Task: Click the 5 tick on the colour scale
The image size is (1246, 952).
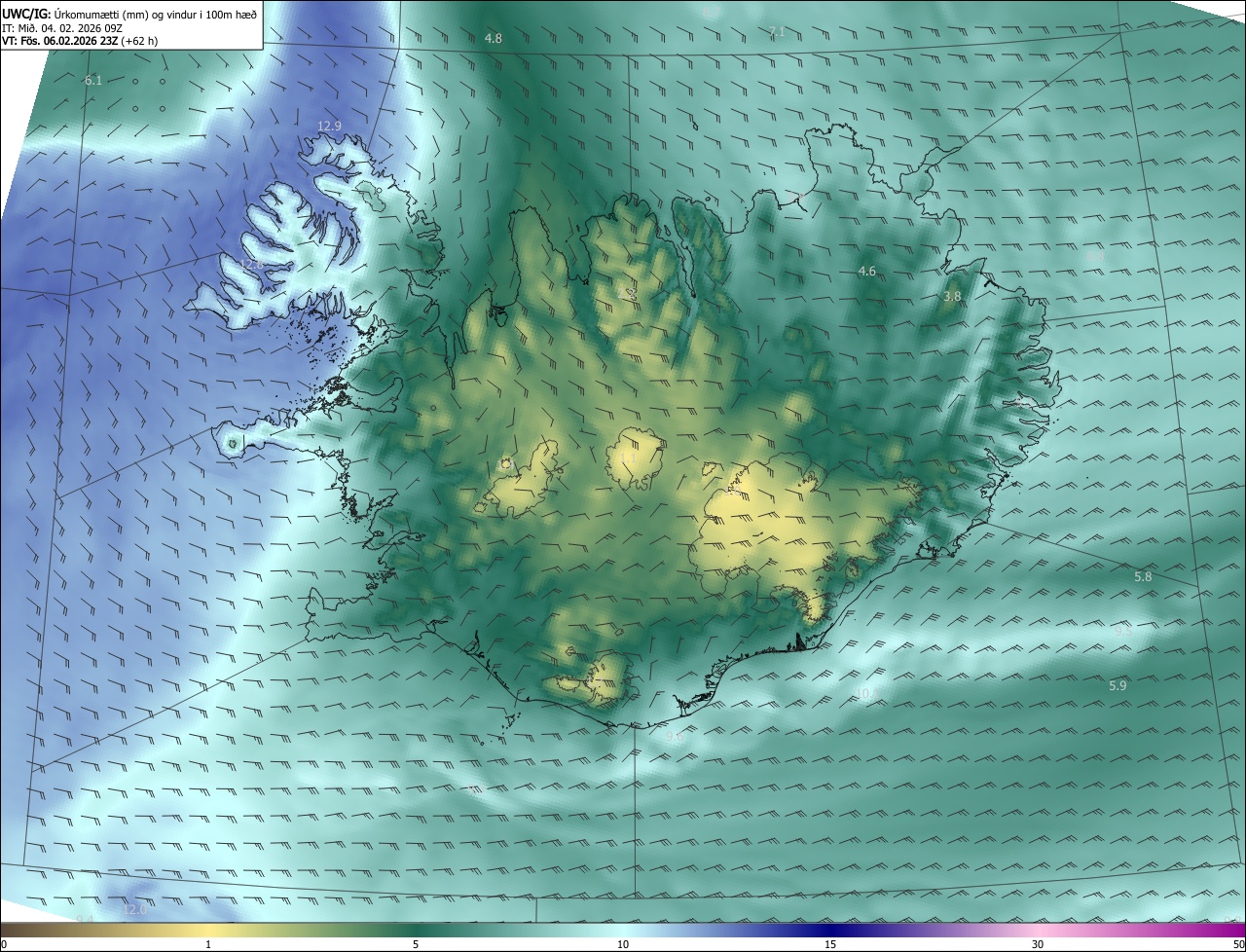Action: coord(416,944)
